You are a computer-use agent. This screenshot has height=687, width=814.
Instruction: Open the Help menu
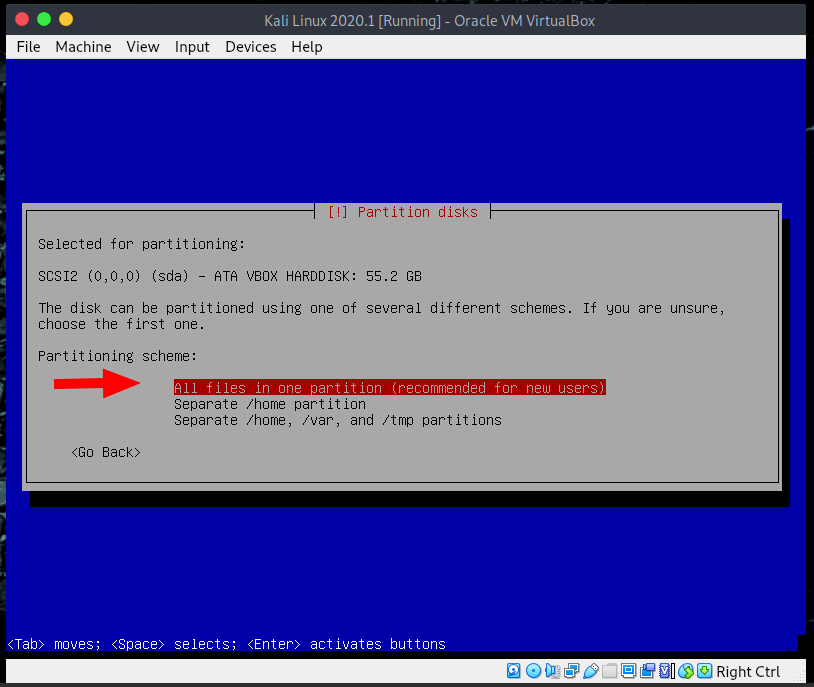[307, 47]
